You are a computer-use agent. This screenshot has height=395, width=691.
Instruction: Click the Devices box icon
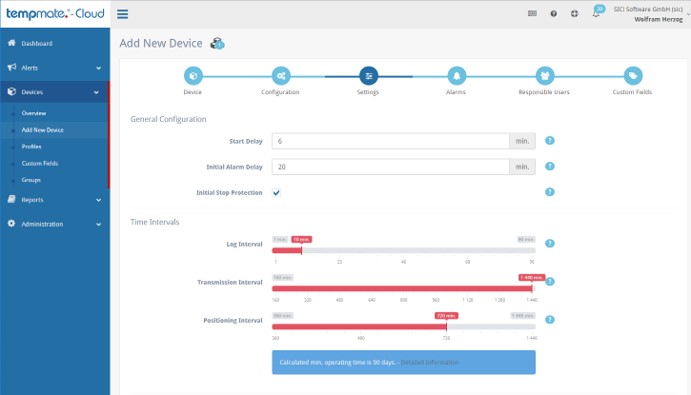pyautogui.click(x=11, y=91)
